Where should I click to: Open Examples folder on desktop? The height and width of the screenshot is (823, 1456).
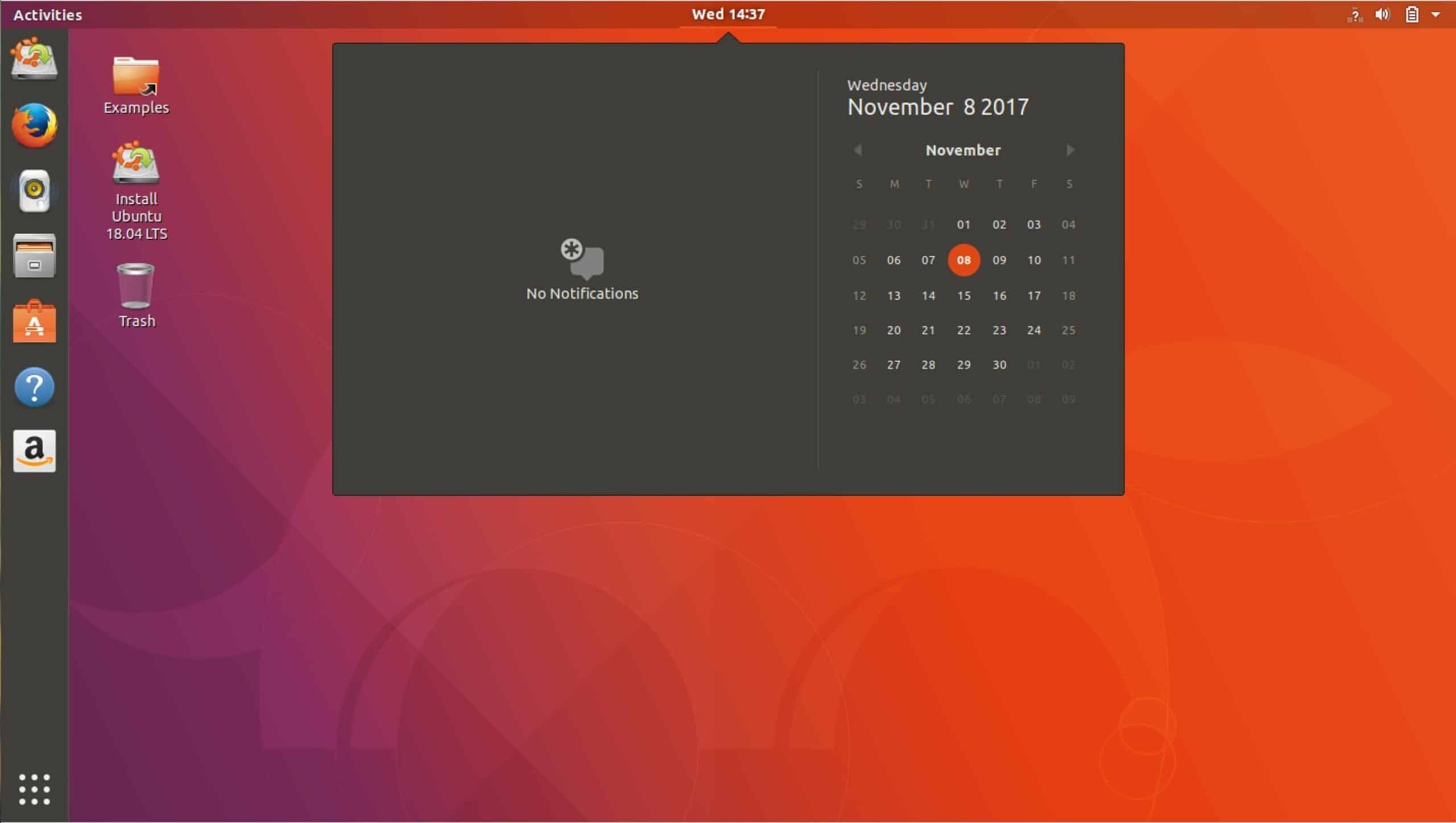137,83
